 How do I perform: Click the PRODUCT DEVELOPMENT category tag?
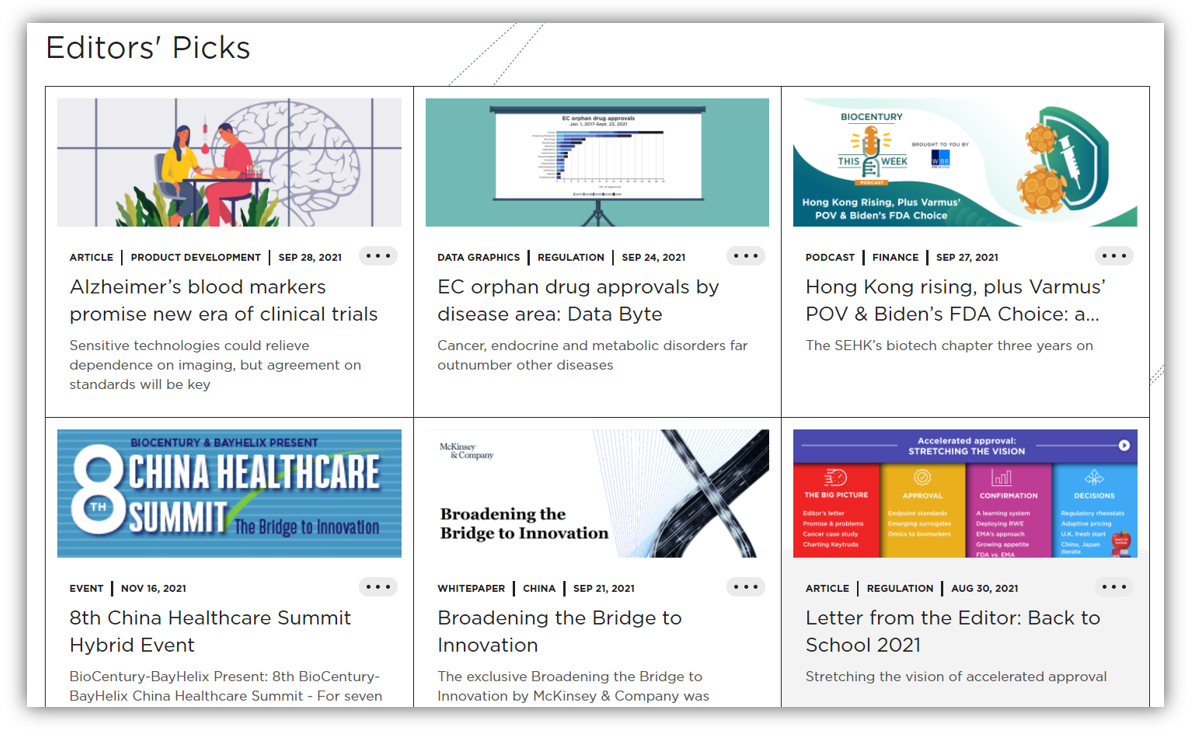coord(195,257)
